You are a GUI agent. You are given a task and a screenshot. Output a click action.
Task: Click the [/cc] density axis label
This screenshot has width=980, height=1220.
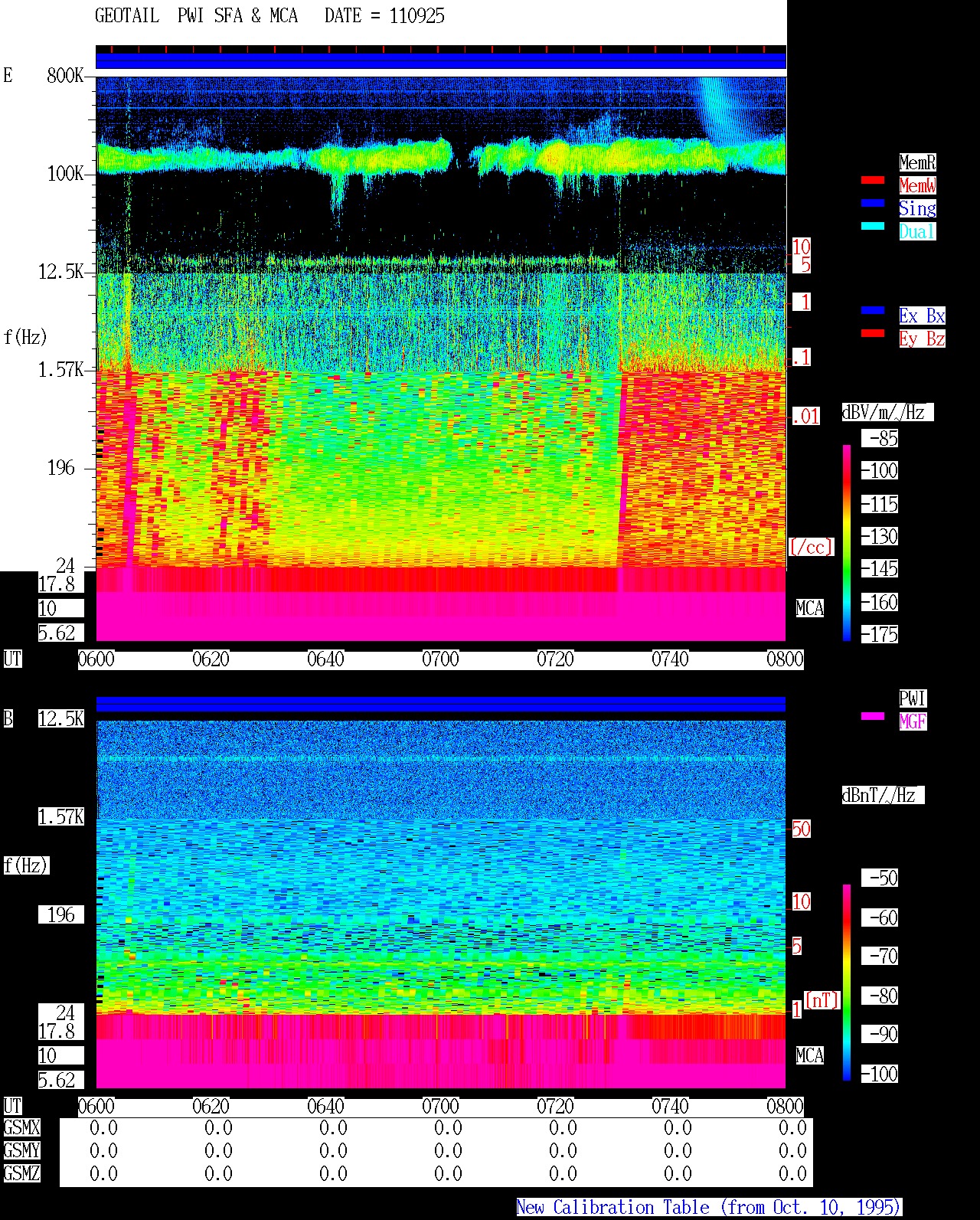(x=811, y=547)
